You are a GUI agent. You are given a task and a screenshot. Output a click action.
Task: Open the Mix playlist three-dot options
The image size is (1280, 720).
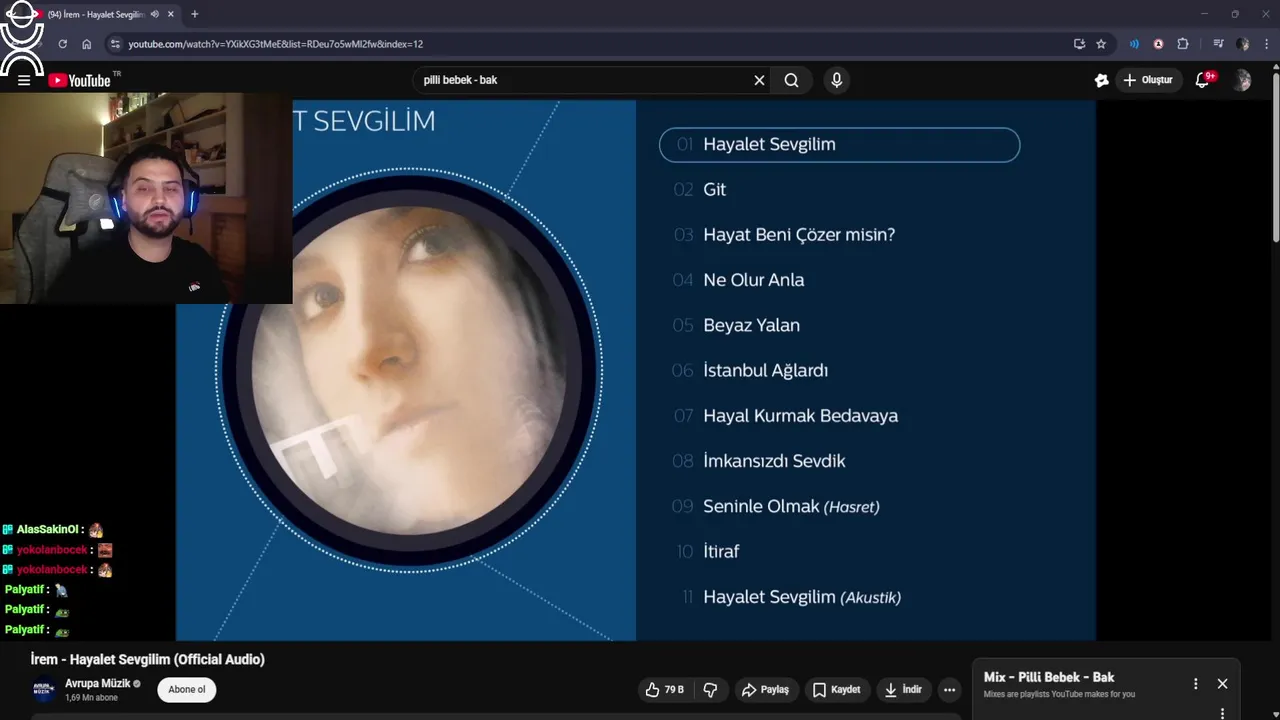click(1195, 684)
